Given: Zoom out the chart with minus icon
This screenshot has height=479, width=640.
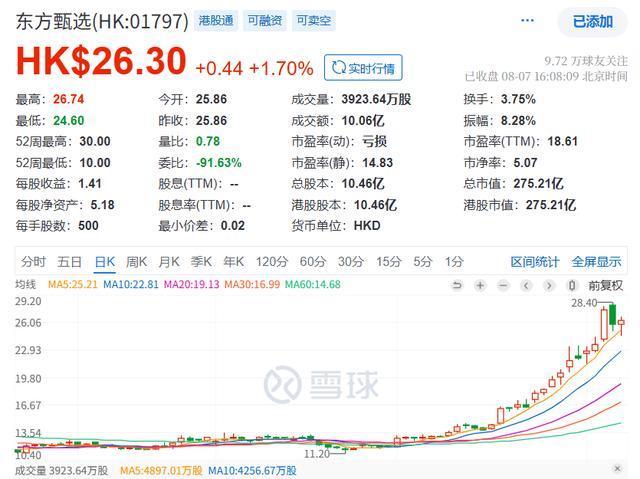Looking at the screenshot, I should [x=503, y=285].
